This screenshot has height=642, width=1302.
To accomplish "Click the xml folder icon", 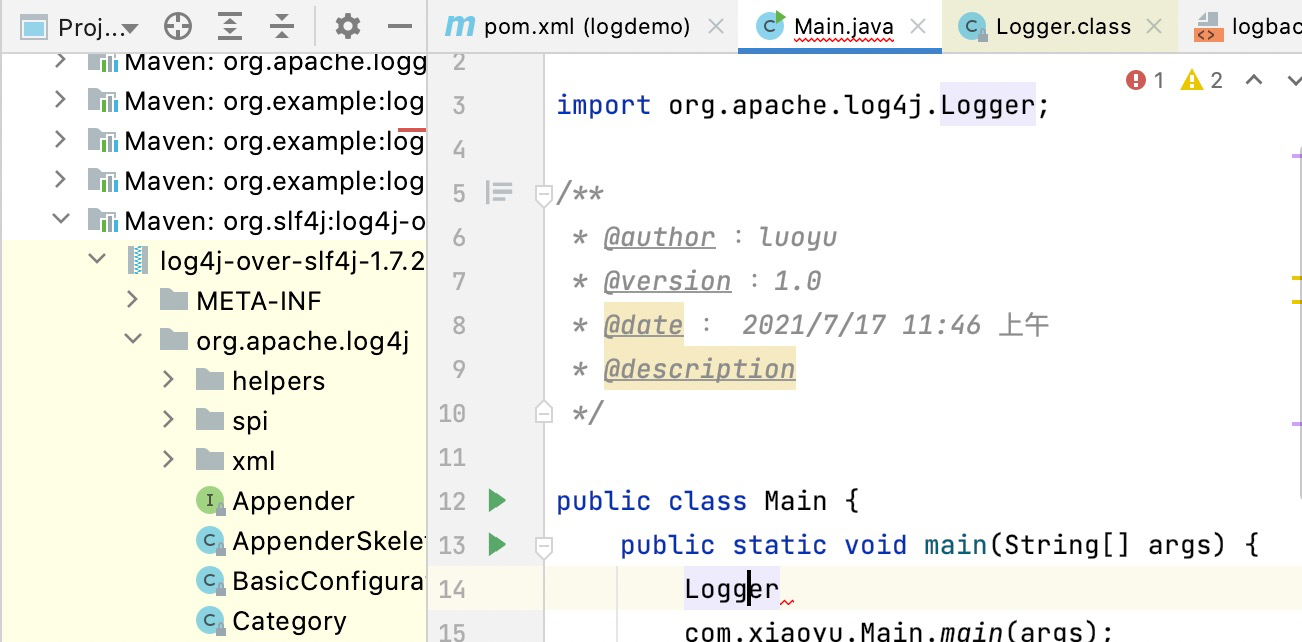I will pyautogui.click(x=210, y=459).
